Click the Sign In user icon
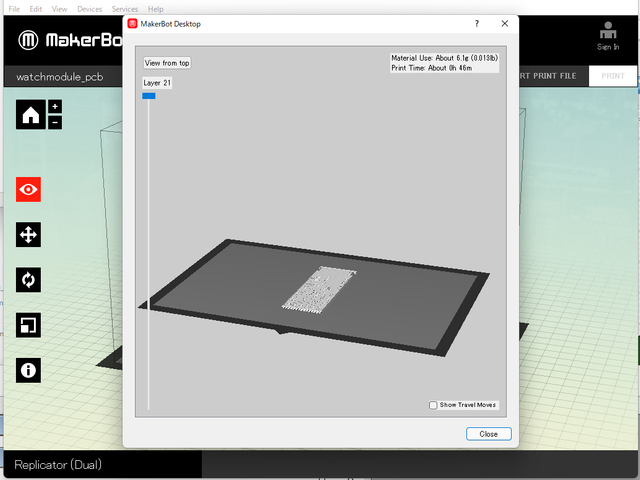The image size is (640, 480). click(608, 36)
